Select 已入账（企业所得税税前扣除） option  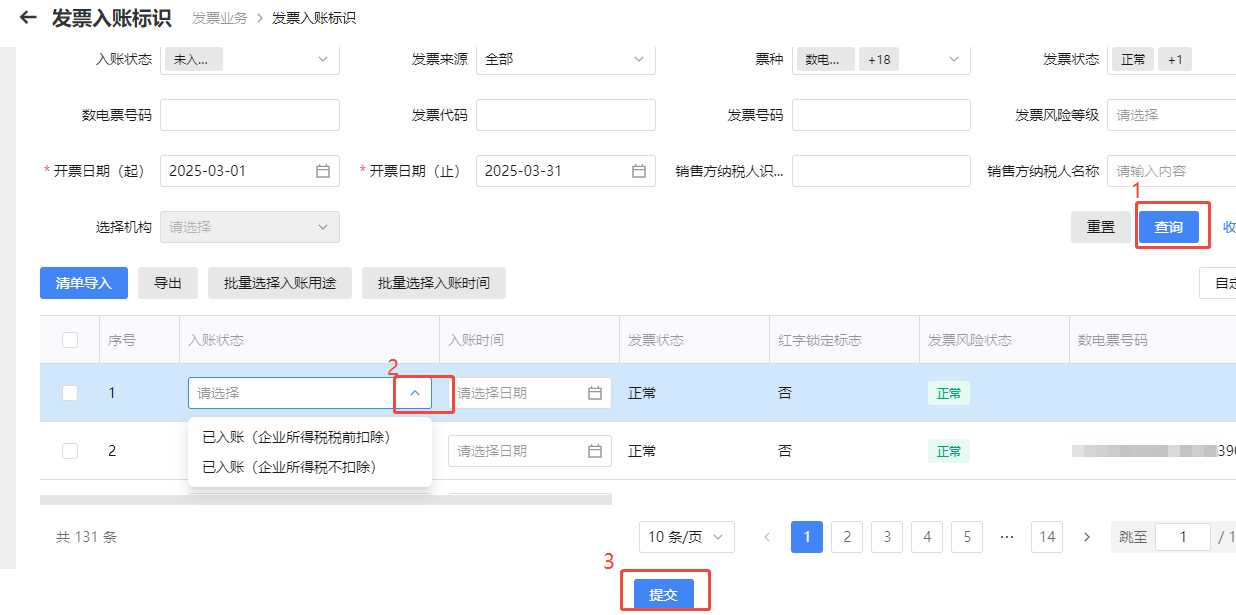coord(296,437)
